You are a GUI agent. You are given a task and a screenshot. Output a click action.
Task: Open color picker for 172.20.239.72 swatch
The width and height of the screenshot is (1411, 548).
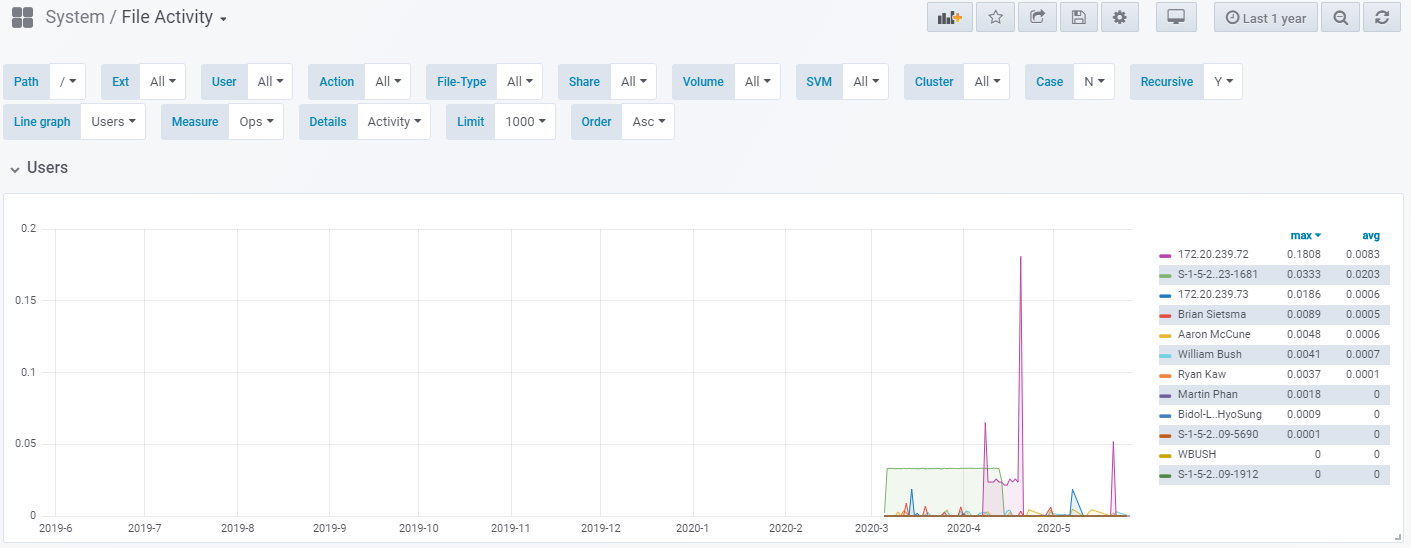pyautogui.click(x=1165, y=256)
